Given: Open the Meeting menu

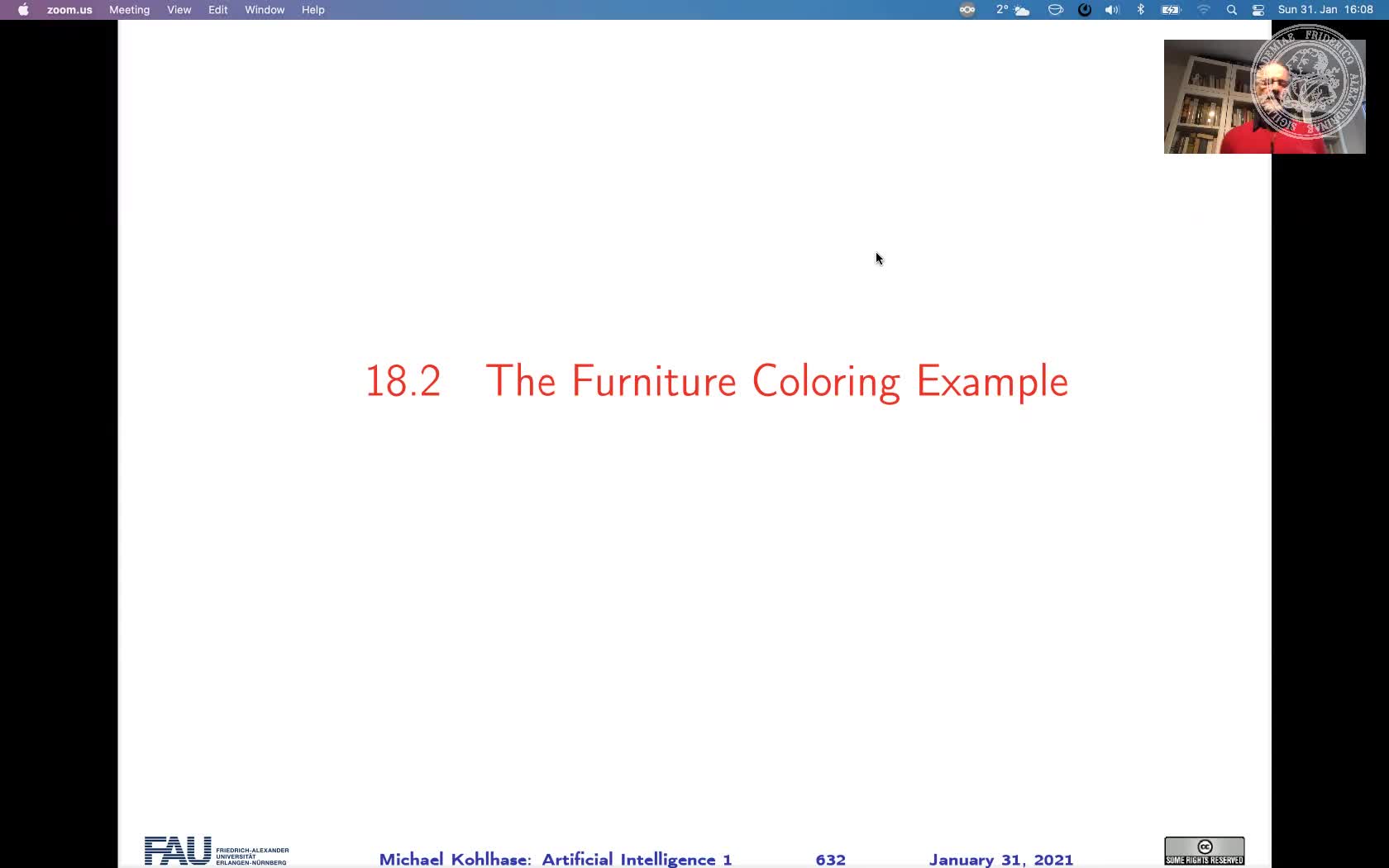Looking at the screenshot, I should (x=129, y=10).
